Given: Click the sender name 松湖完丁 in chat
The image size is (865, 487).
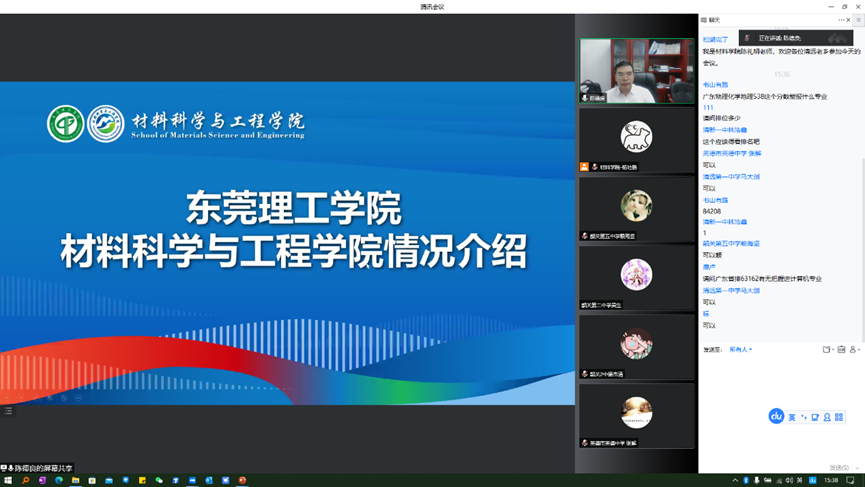Looking at the screenshot, I should pos(715,40).
